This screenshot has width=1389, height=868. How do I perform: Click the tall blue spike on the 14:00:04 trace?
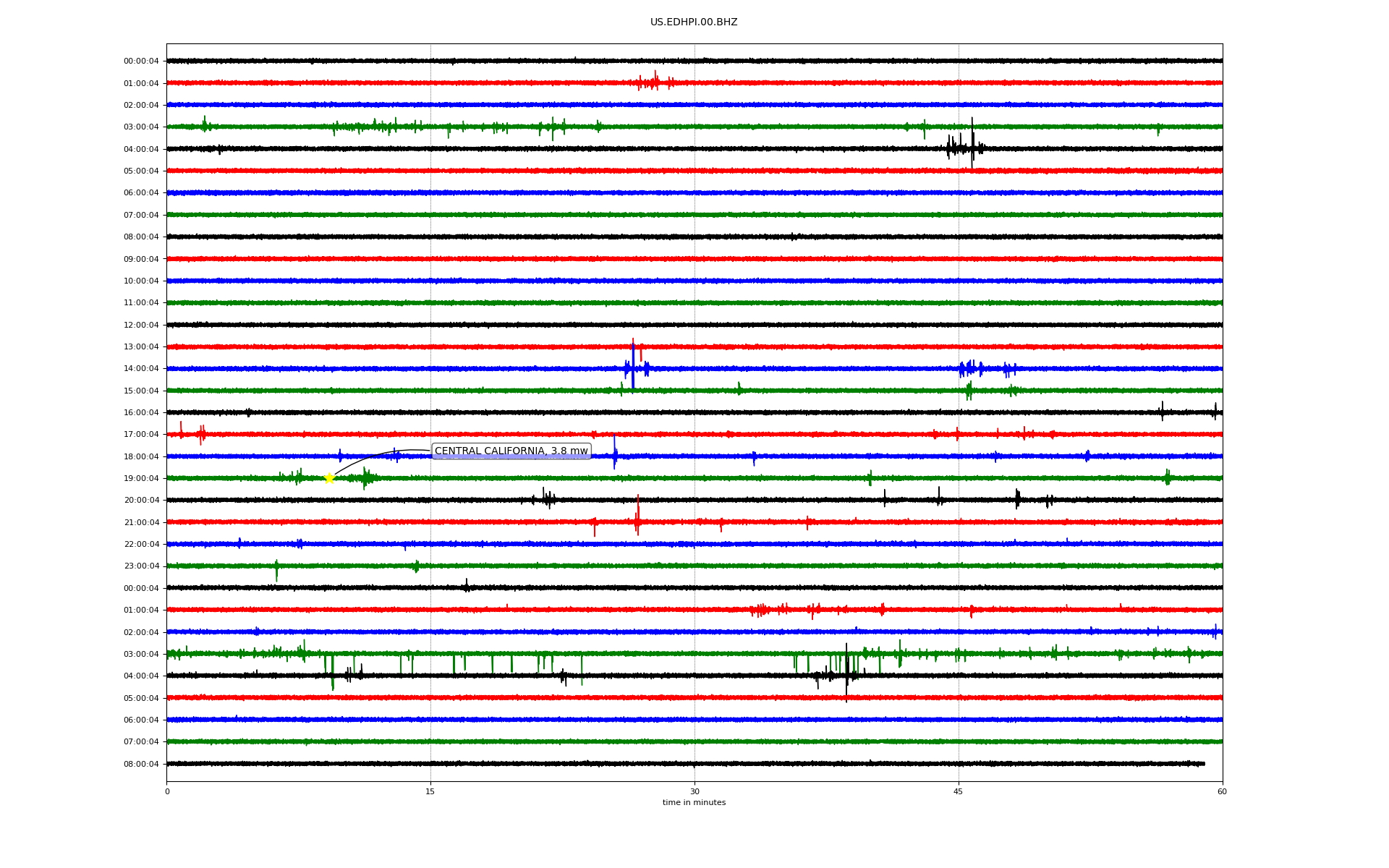633,367
